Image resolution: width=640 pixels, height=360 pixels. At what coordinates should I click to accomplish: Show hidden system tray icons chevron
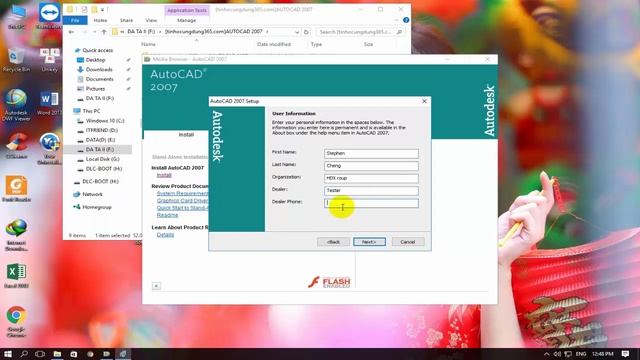[x=547, y=354]
